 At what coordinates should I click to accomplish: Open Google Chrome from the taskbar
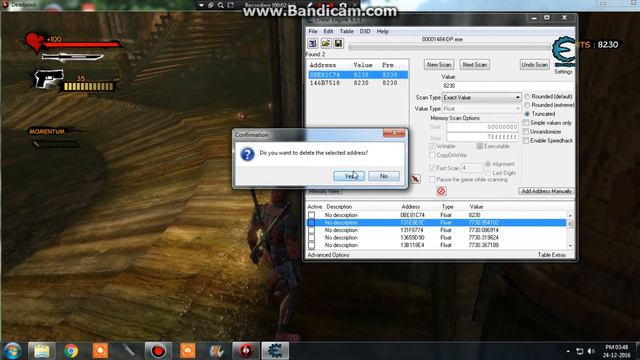[x=71, y=351]
